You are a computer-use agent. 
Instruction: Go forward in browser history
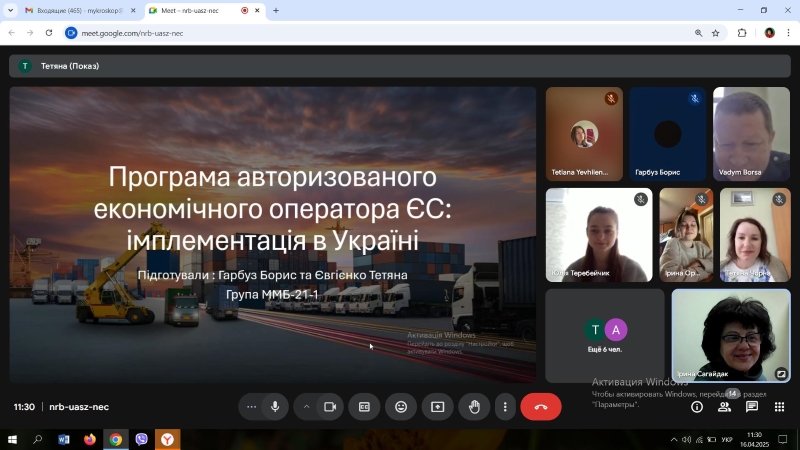(30, 33)
